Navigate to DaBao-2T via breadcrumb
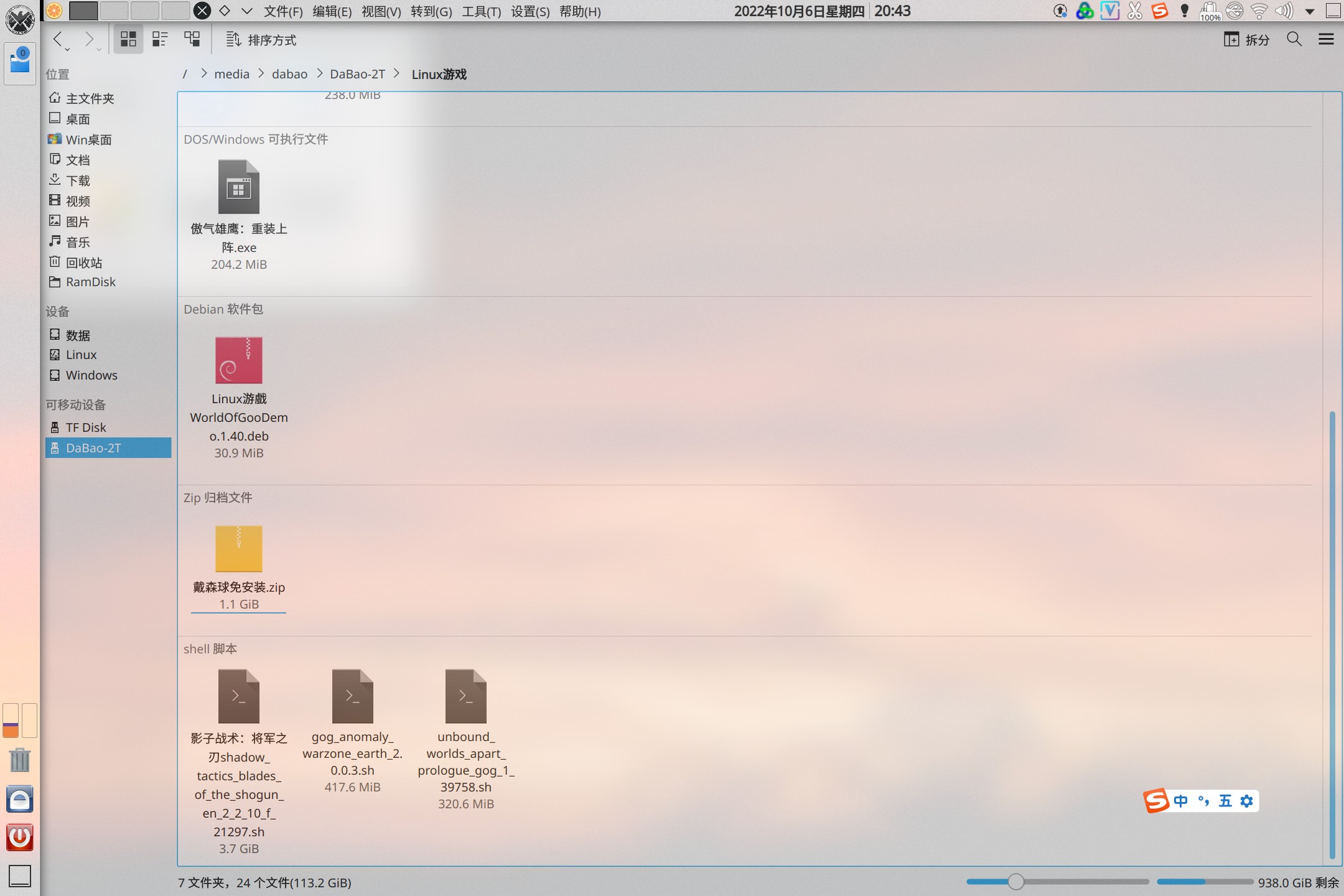The width and height of the screenshot is (1344, 896). (x=357, y=73)
